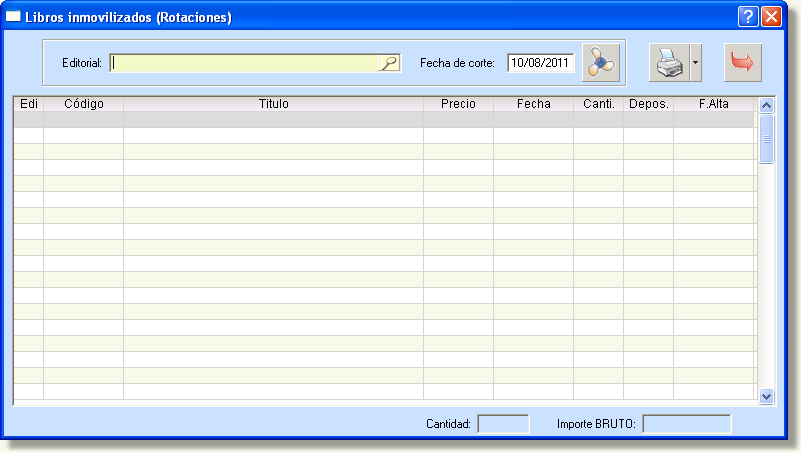This screenshot has height=453, width=801.
Task: Close the Libros inmovilizados window
Action: pyautogui.click(x=771, y=17)
